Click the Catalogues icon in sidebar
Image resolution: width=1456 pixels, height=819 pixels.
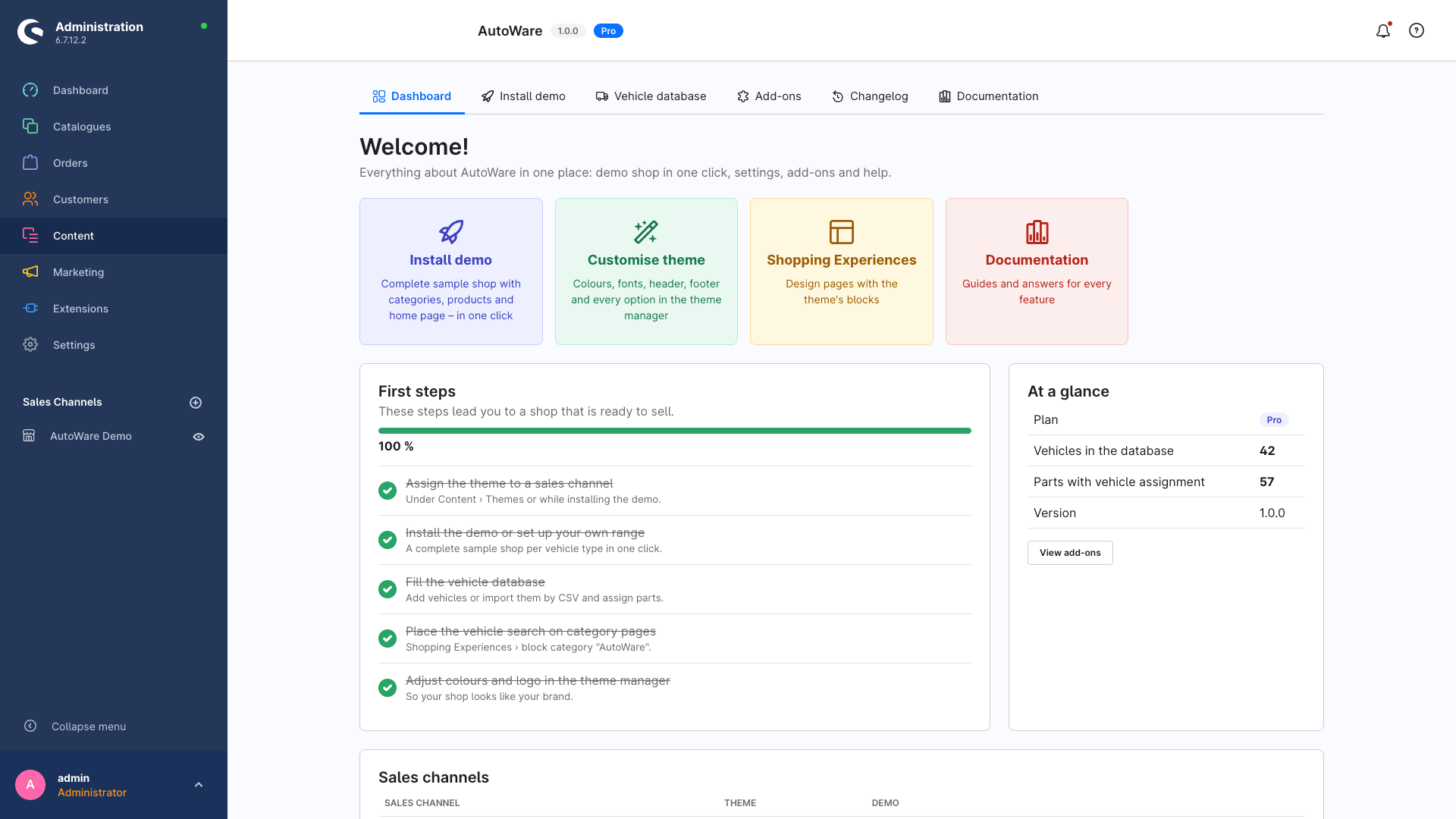coord(30,127)
